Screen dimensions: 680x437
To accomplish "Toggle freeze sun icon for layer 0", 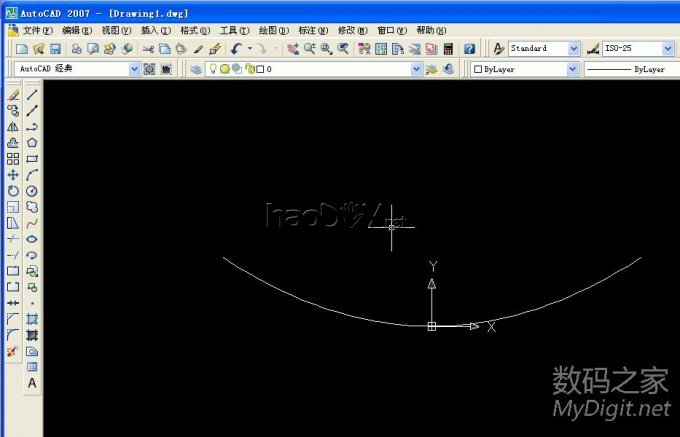I will pos(225,69).
